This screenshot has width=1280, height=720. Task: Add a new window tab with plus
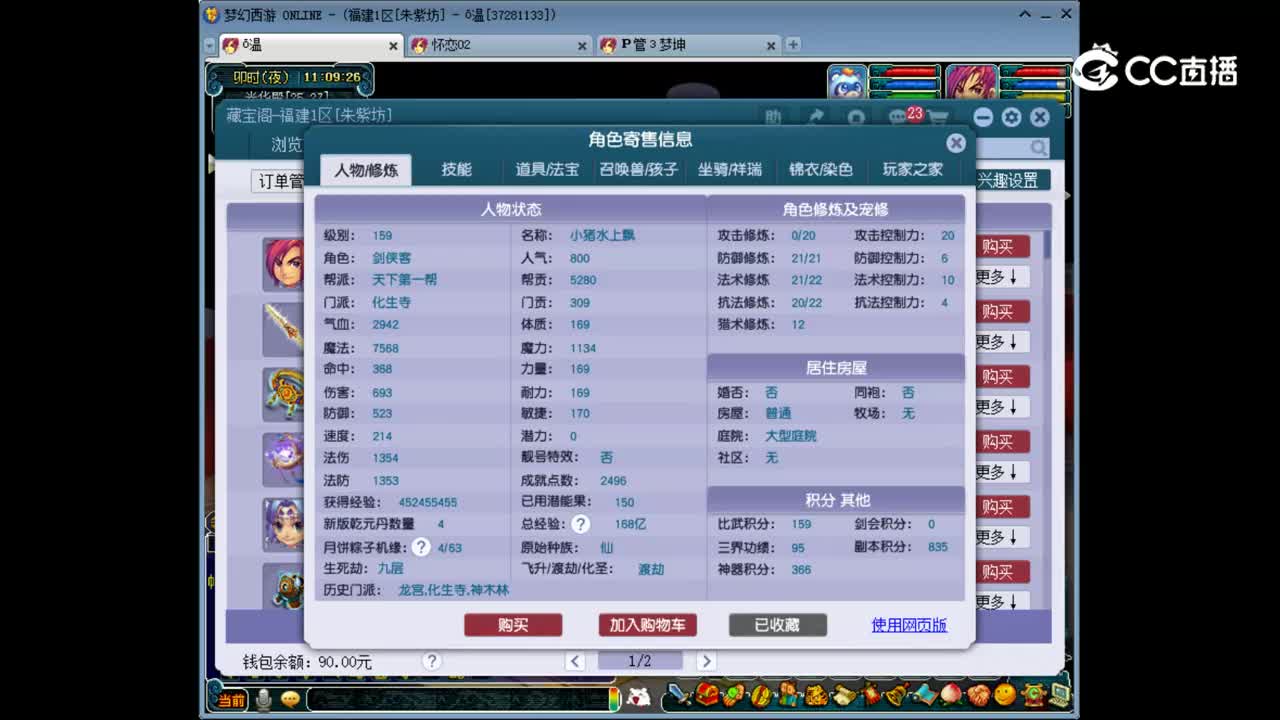pos(793,45)
